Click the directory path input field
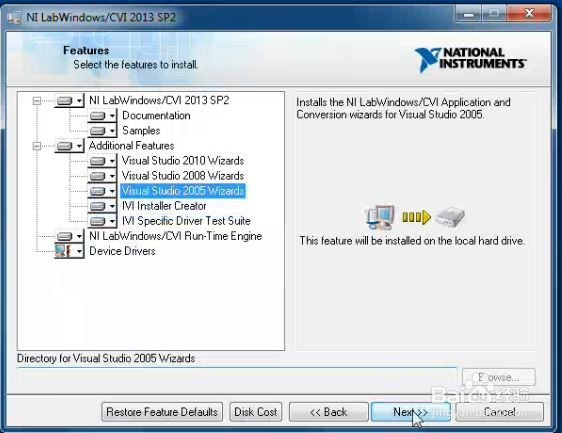This screenshot has width=562, height=433. (237, 377)
